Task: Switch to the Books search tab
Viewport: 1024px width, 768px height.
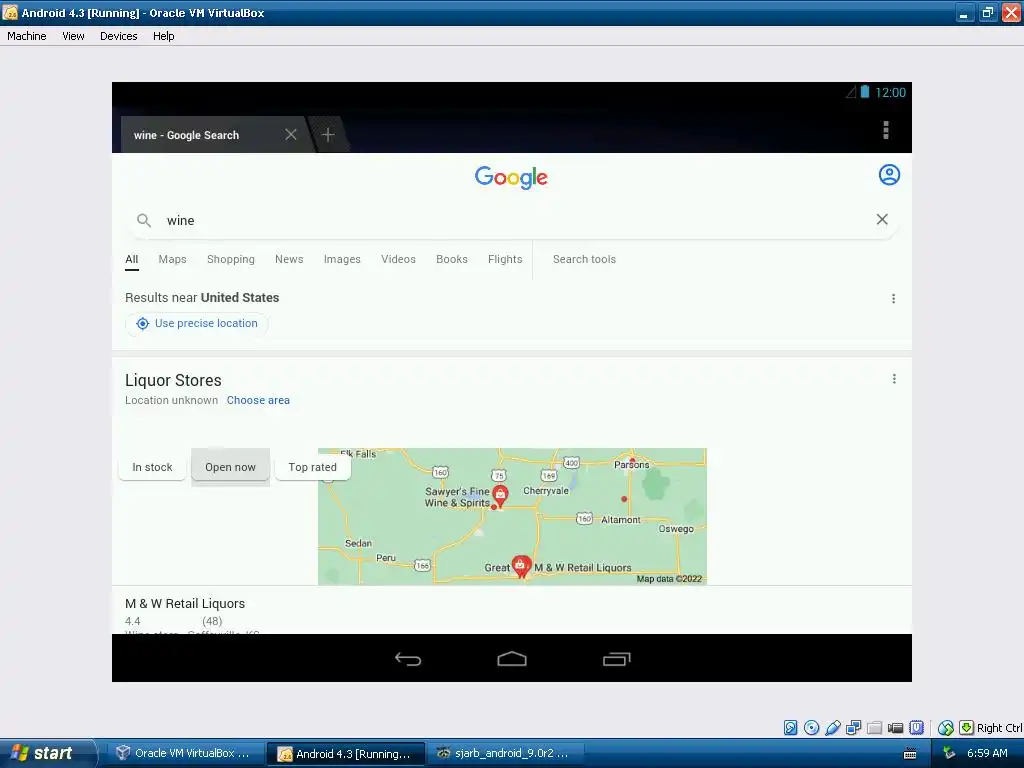Action: click(x=452, y=259)
